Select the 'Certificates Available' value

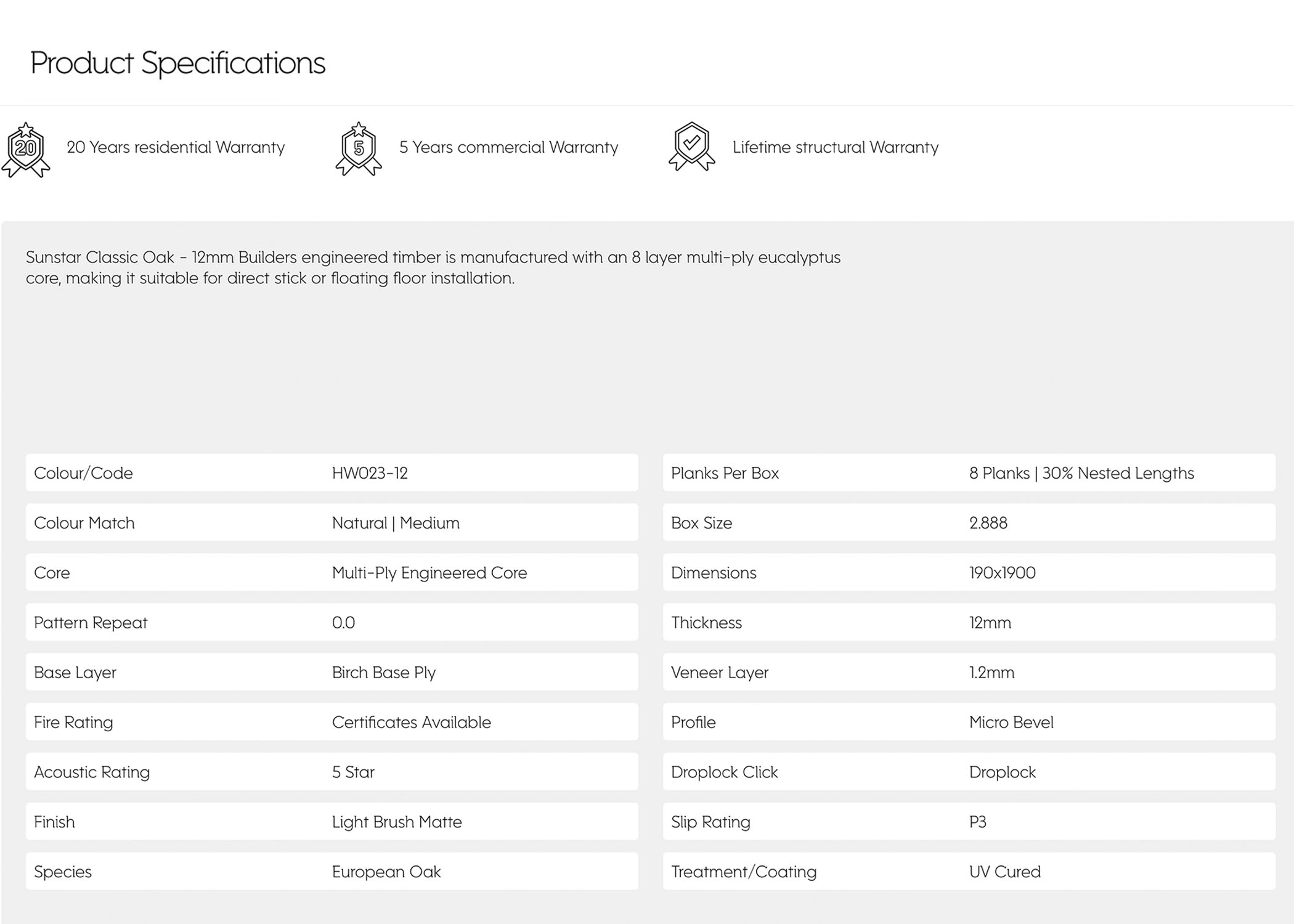pyautogui.click(x=412, y=723)
